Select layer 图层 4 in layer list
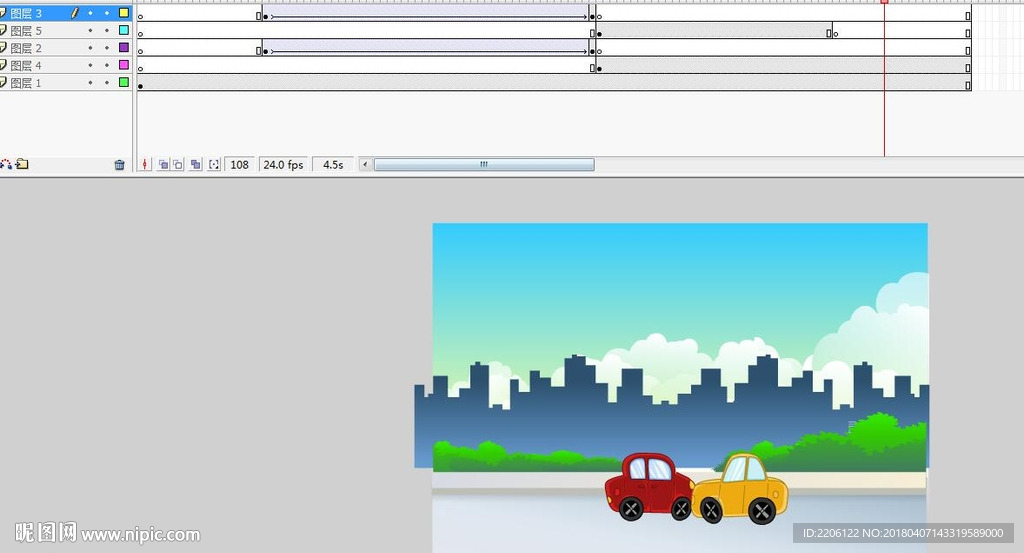Viewport: 1024px width, 553px height. click(27, 65)
